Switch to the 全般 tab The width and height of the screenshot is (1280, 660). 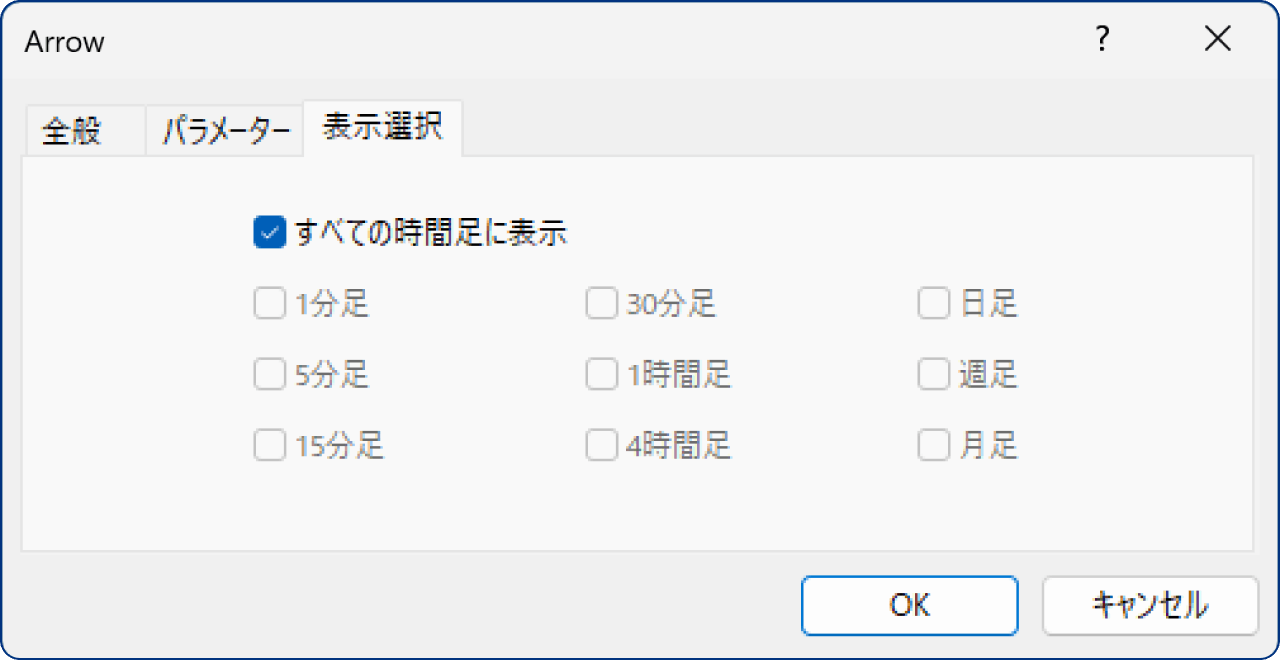click(x=72, y=132)
